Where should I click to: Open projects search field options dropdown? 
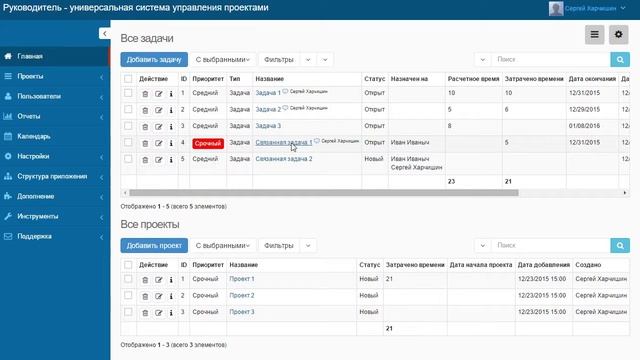point(483,246)
